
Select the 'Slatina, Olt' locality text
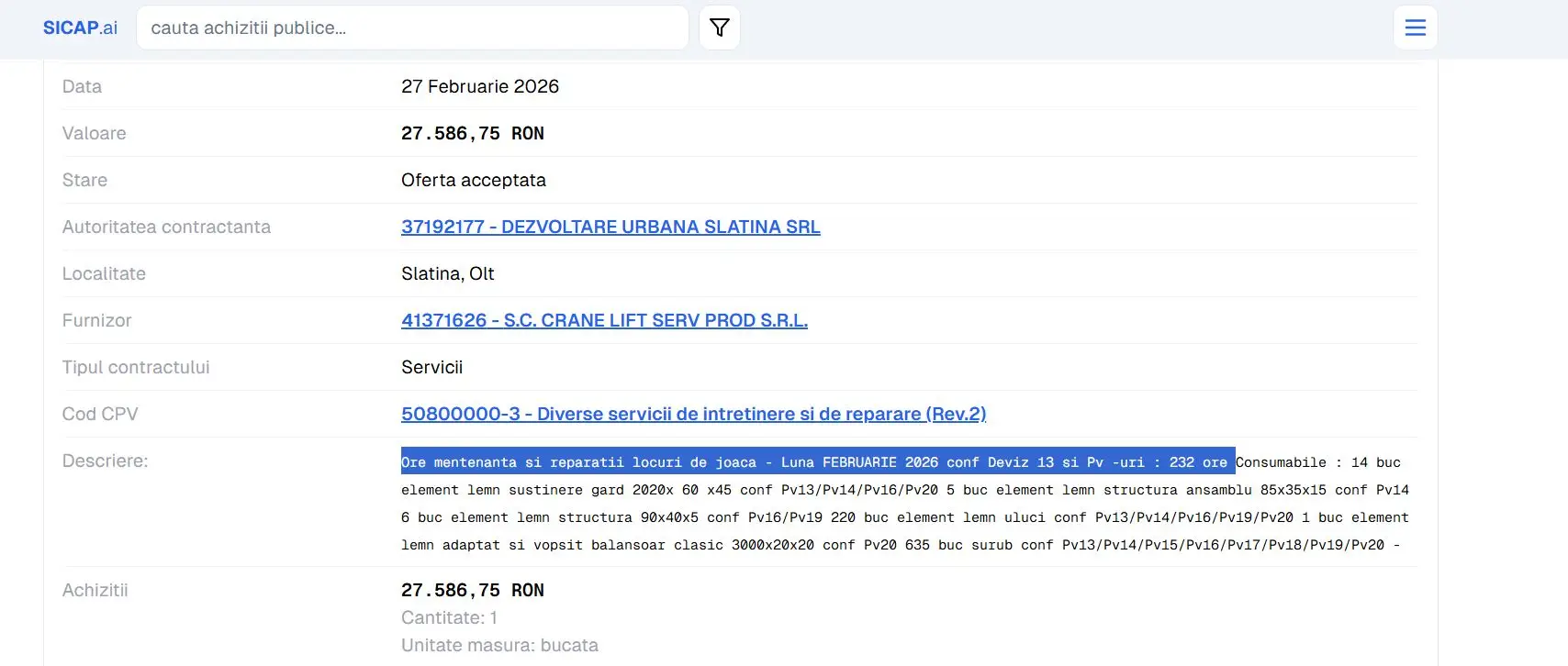447,273
